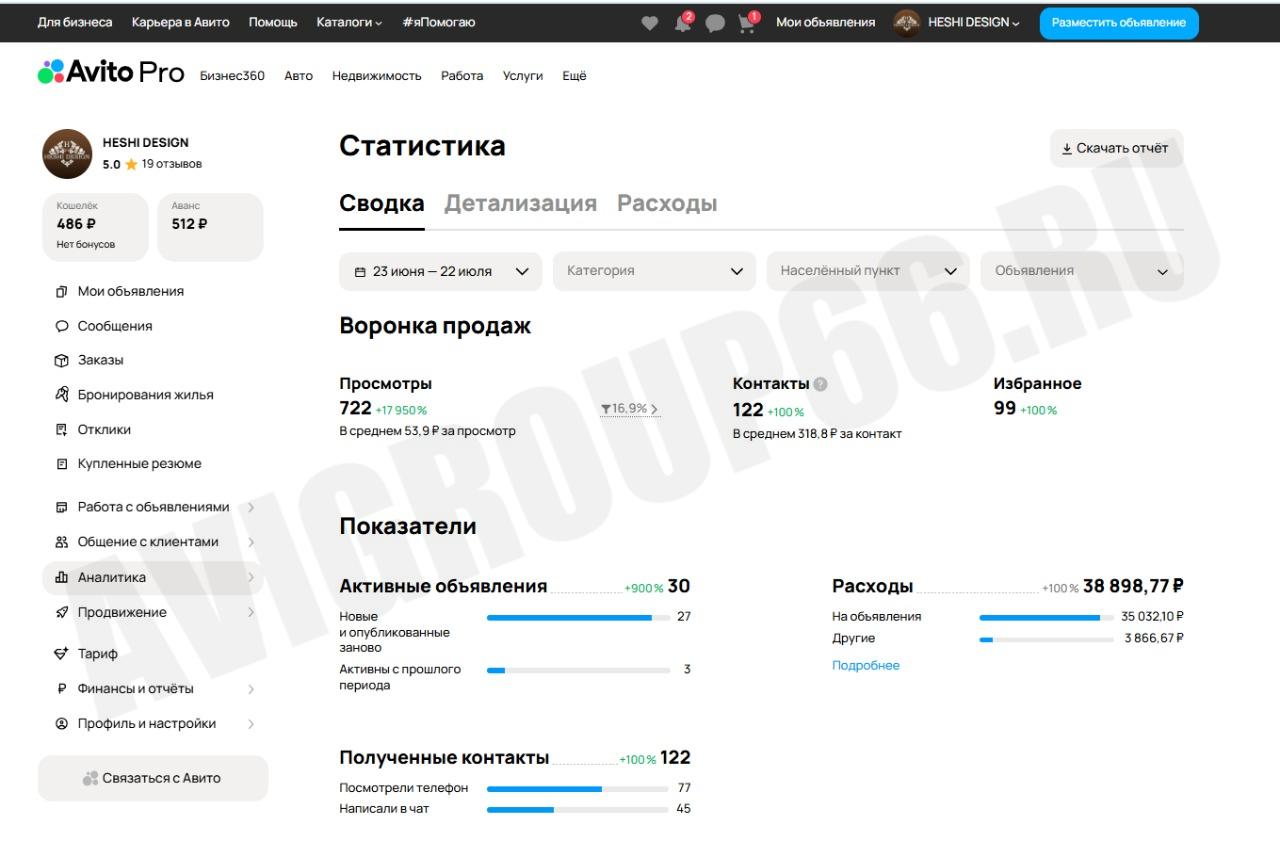Click the calendar icon in date filter

pos(360,272)
